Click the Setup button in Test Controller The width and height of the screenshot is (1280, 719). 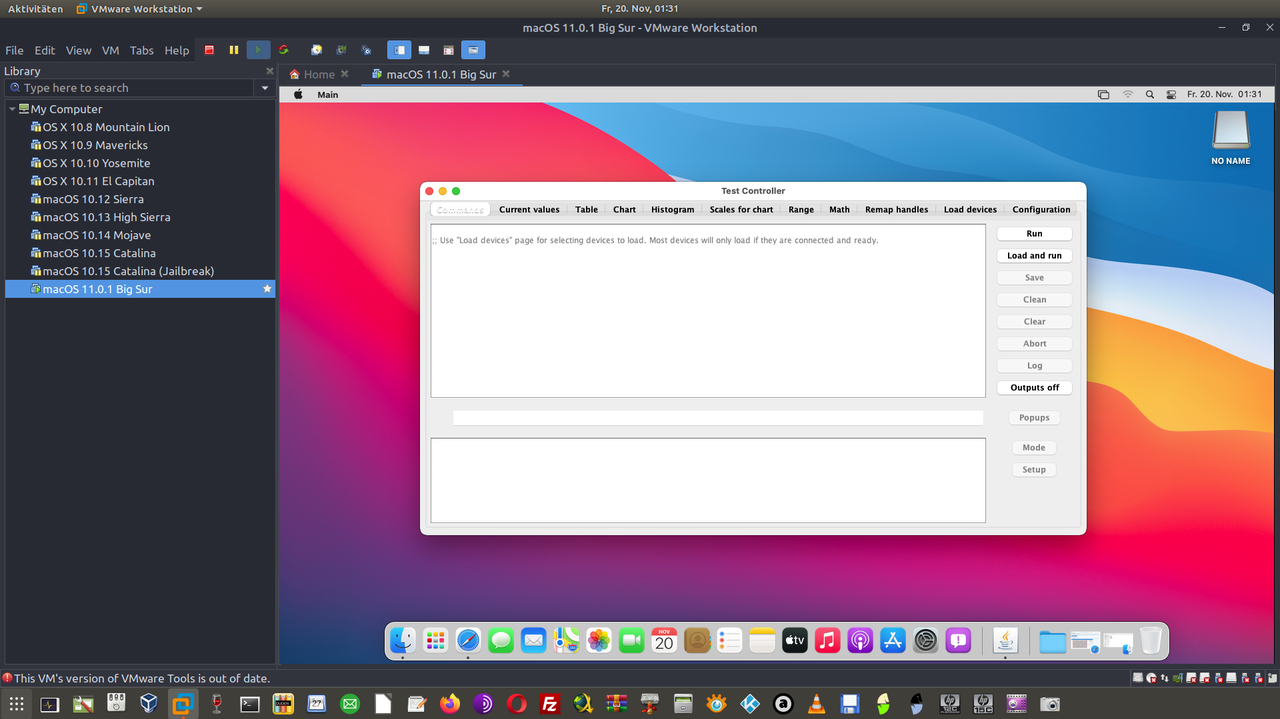click(1034, 470)
